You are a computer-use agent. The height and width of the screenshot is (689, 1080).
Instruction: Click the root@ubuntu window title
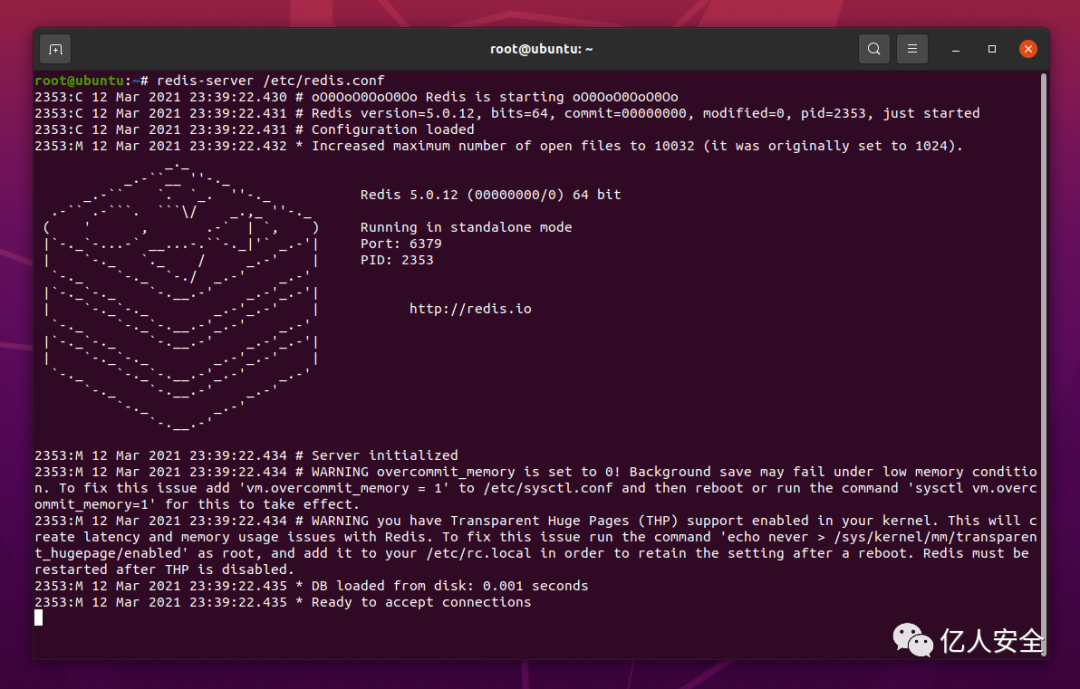[541, 49]
